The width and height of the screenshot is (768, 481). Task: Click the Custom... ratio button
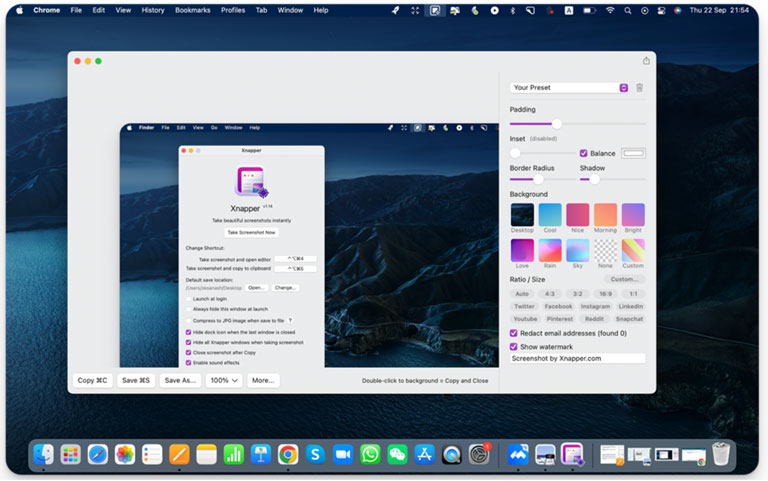click(x=624, y=279)
